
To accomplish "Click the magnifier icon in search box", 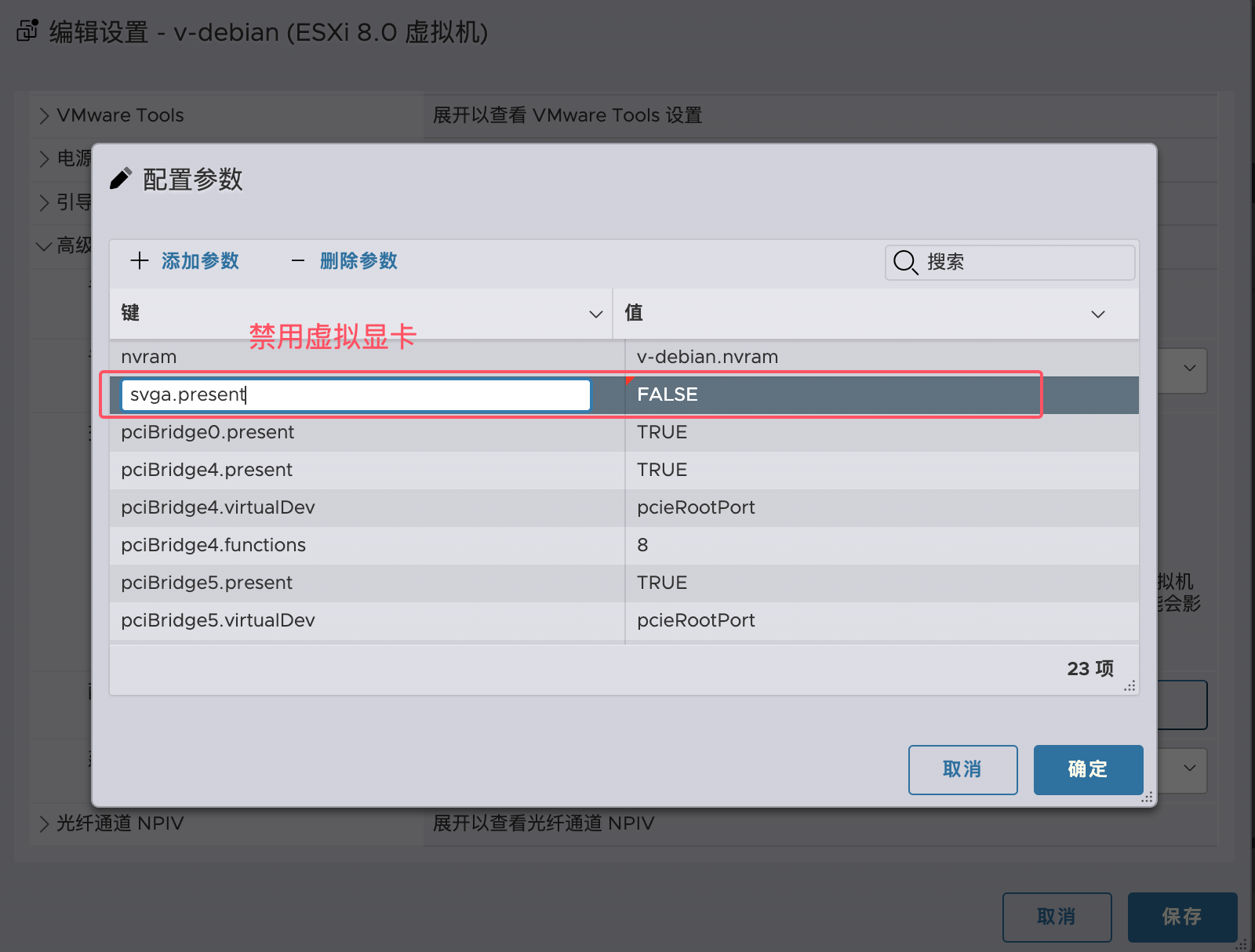I will coord(905,262).
